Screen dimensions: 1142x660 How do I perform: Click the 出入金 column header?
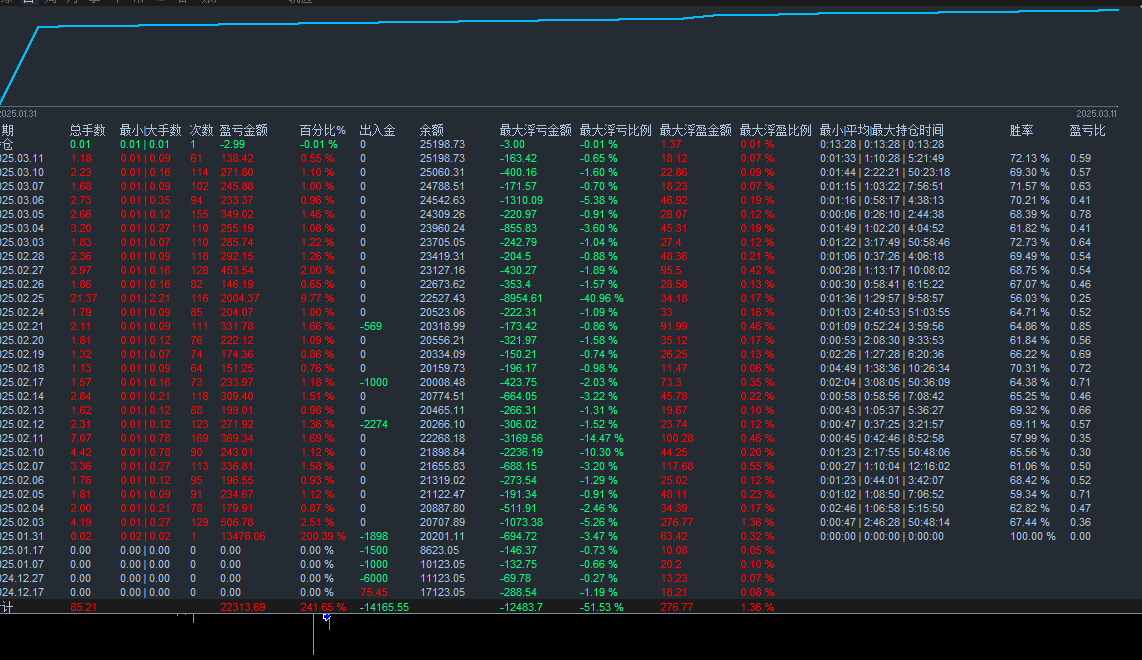coord(377,130)
